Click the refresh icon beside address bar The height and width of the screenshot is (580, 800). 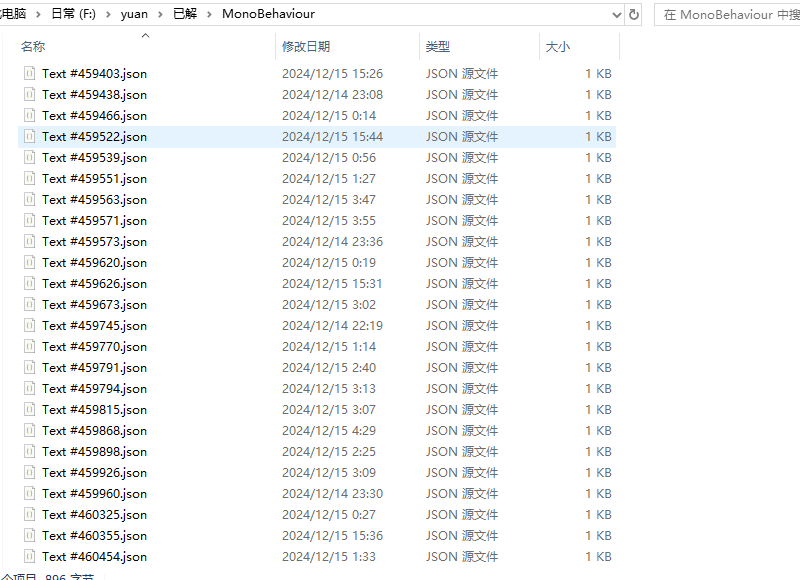point(633,15)
